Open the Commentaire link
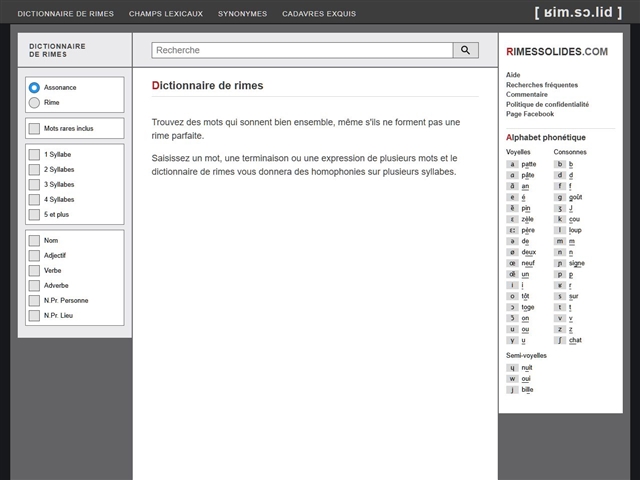This screenshot has width=640, height=480. pyautogui.click(x=527, y=94)
